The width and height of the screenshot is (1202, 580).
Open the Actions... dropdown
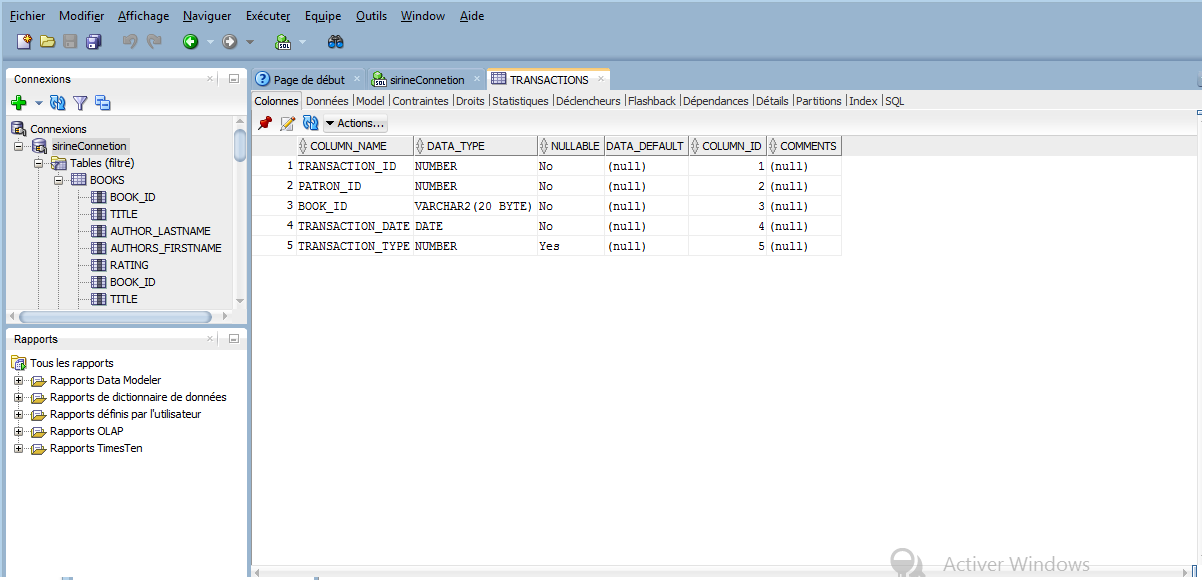click(356, 123)
